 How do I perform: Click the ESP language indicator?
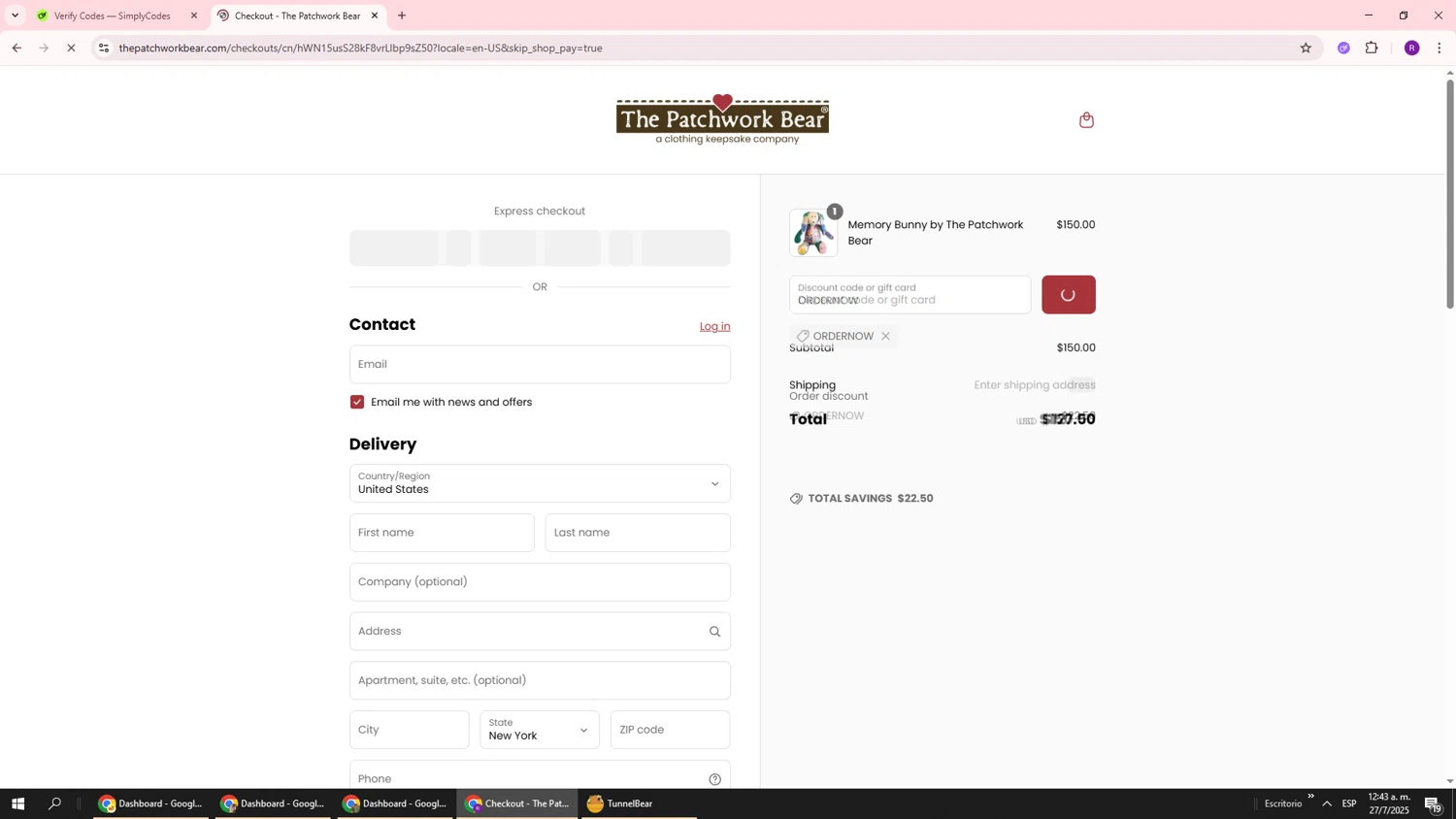click(1349, 803)
